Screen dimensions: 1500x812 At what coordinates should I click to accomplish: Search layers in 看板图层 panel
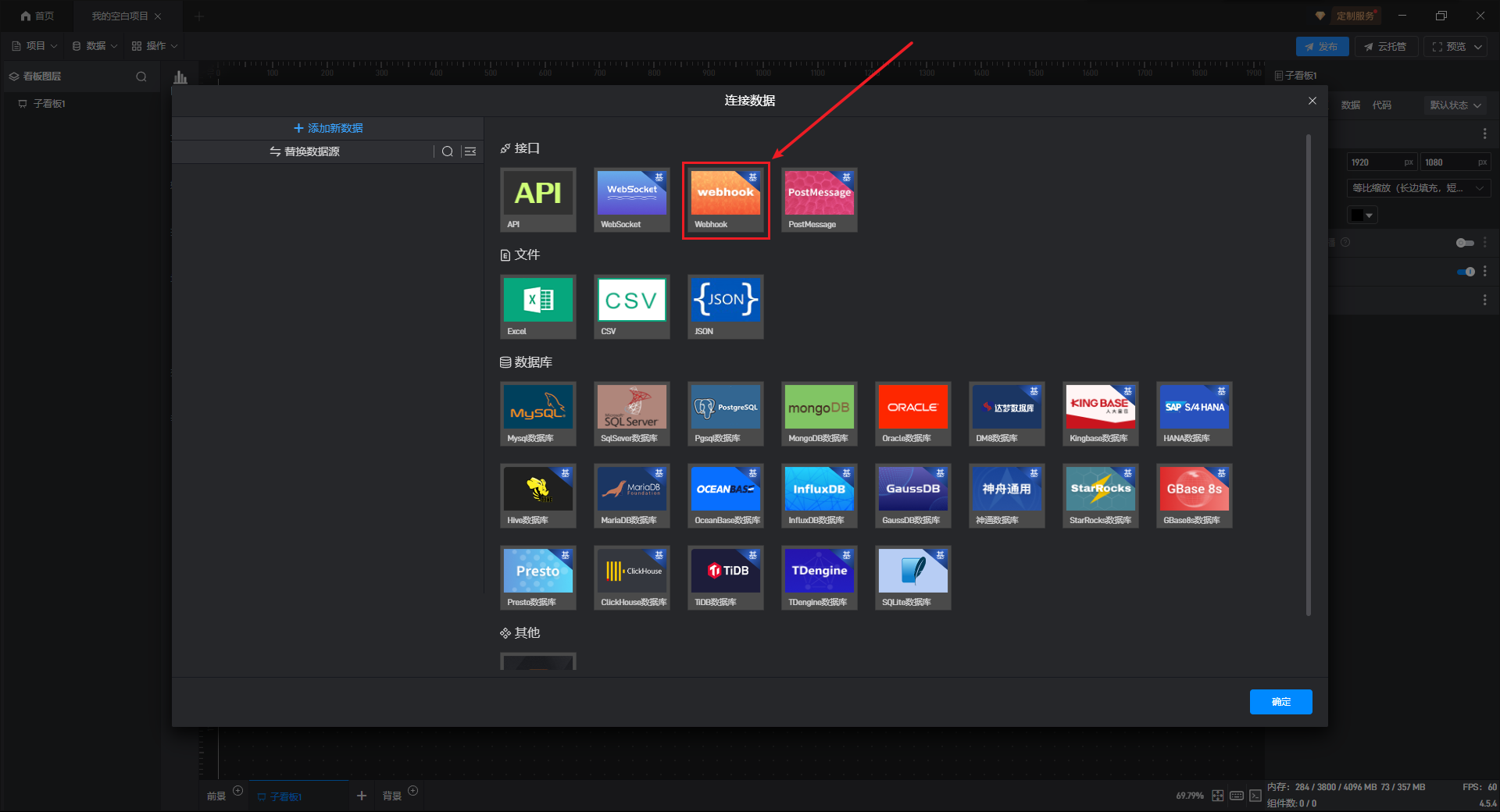tap(141, 77)
